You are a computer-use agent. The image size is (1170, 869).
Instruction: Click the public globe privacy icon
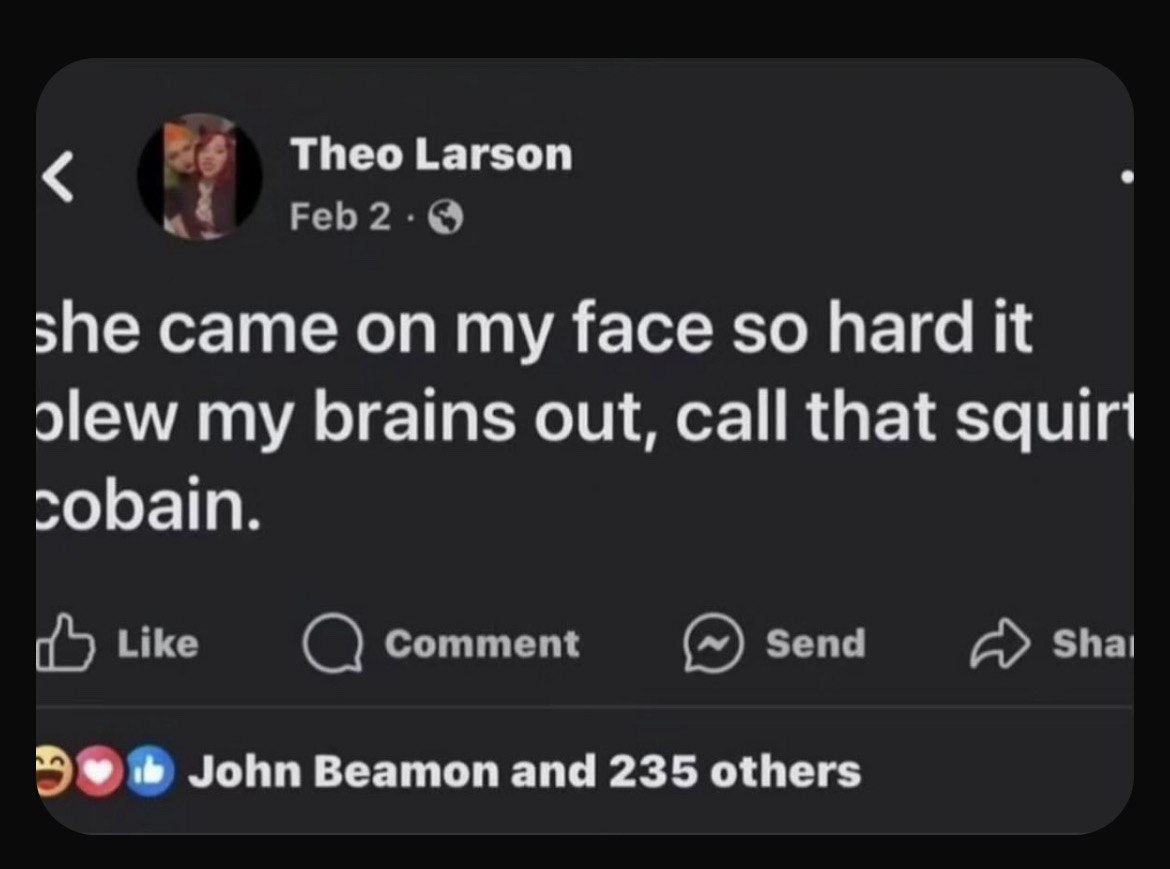pyautogui.click(x=445, y=218)
